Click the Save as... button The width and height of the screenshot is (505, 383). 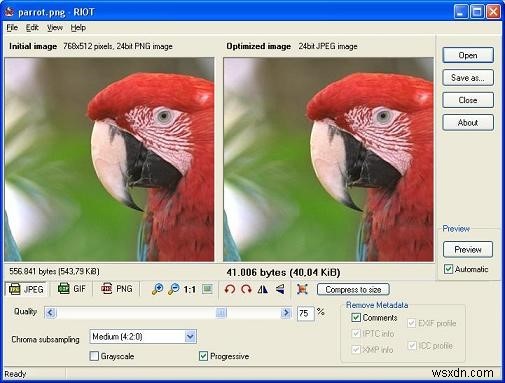(468, 78)
